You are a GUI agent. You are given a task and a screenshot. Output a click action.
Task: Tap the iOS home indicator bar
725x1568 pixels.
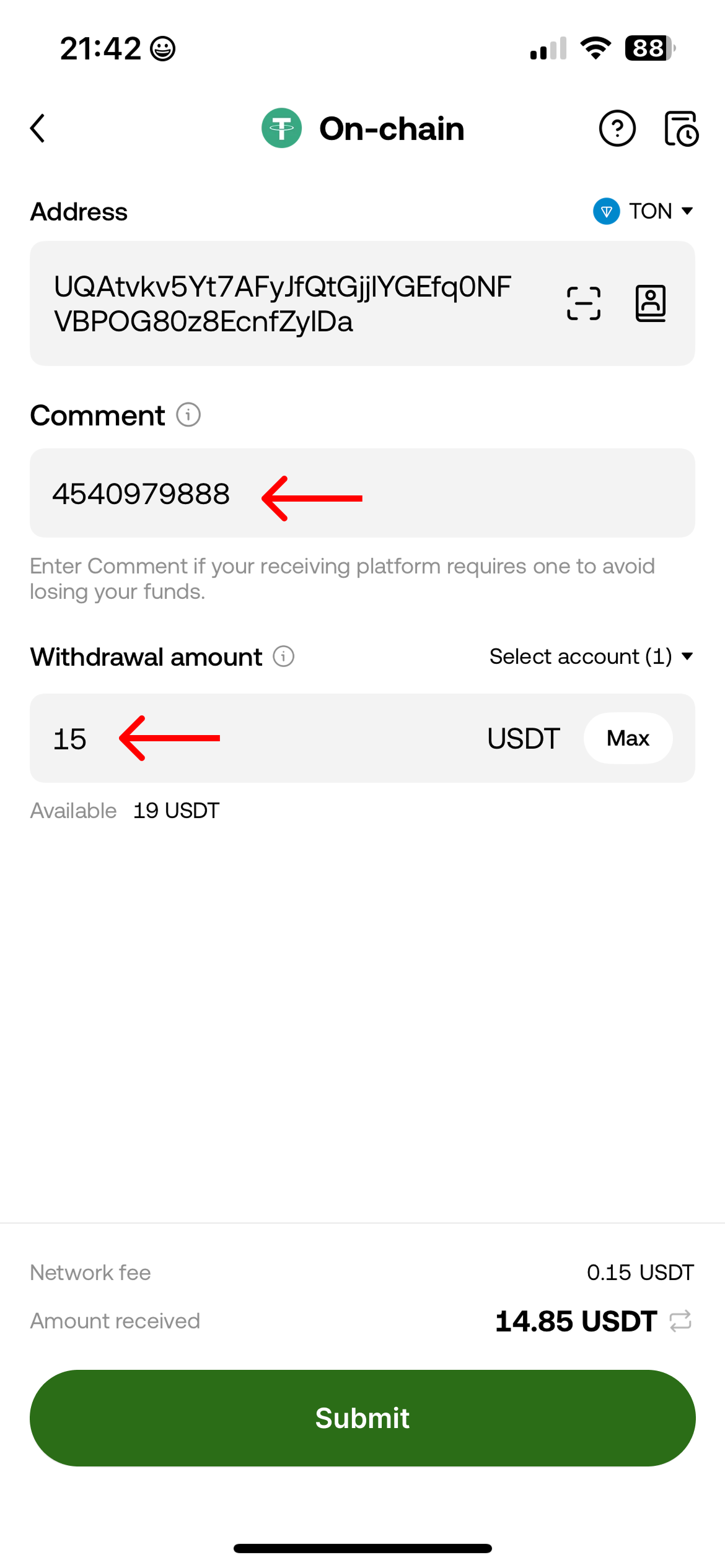(362, 1548)
